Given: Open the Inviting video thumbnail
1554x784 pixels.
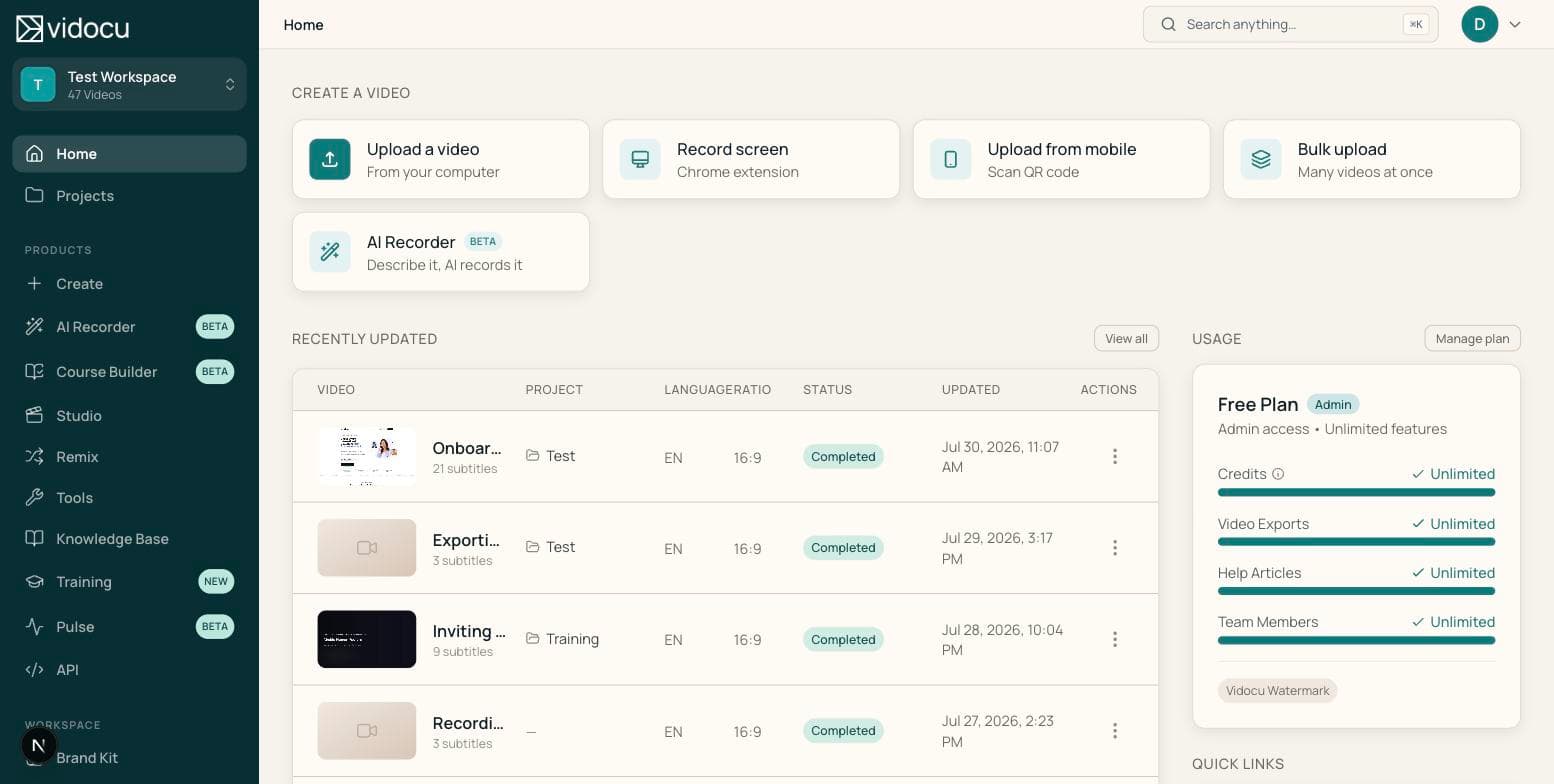Looking at the screenshot, I should pos(367,639).
